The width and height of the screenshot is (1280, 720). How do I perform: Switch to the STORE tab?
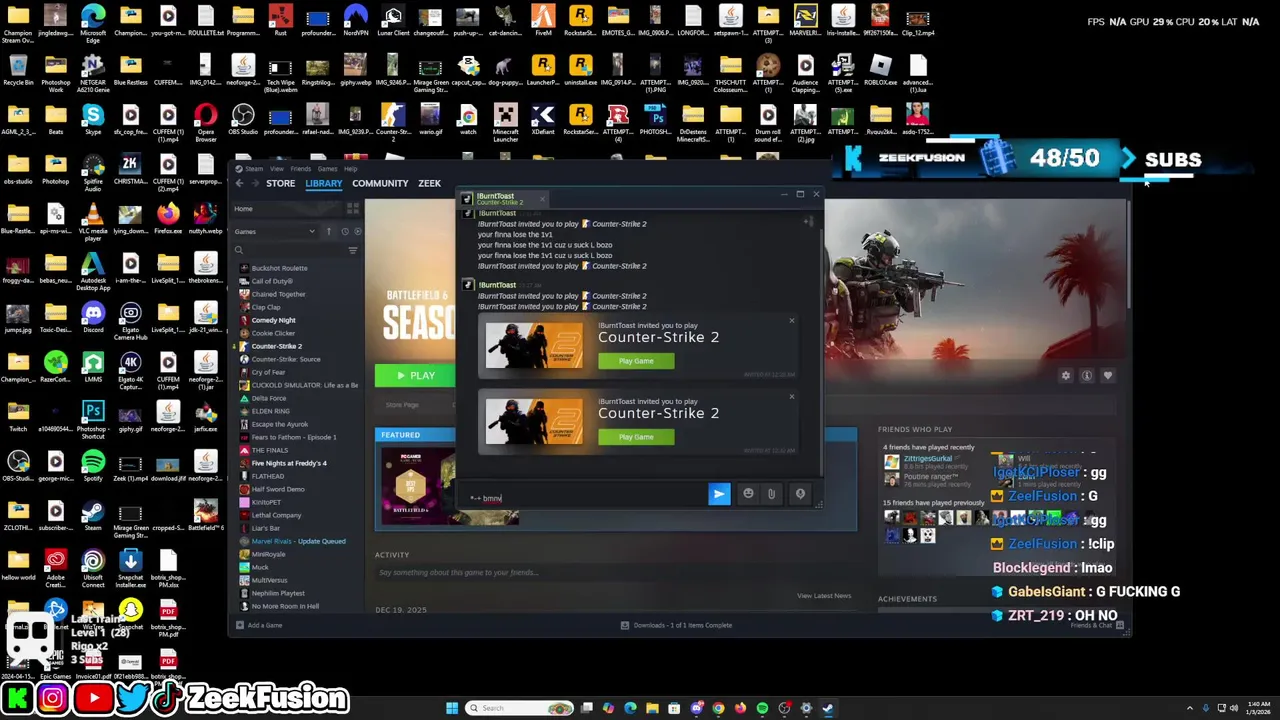280,184
